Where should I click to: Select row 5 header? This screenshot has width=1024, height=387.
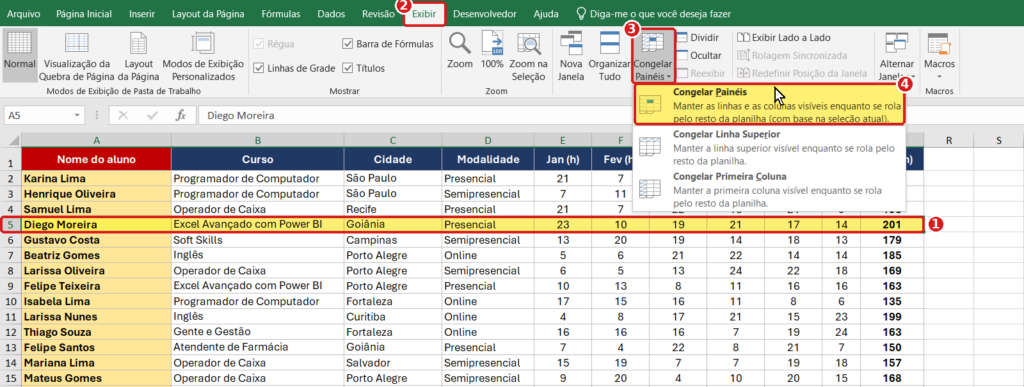coord(10,224)
